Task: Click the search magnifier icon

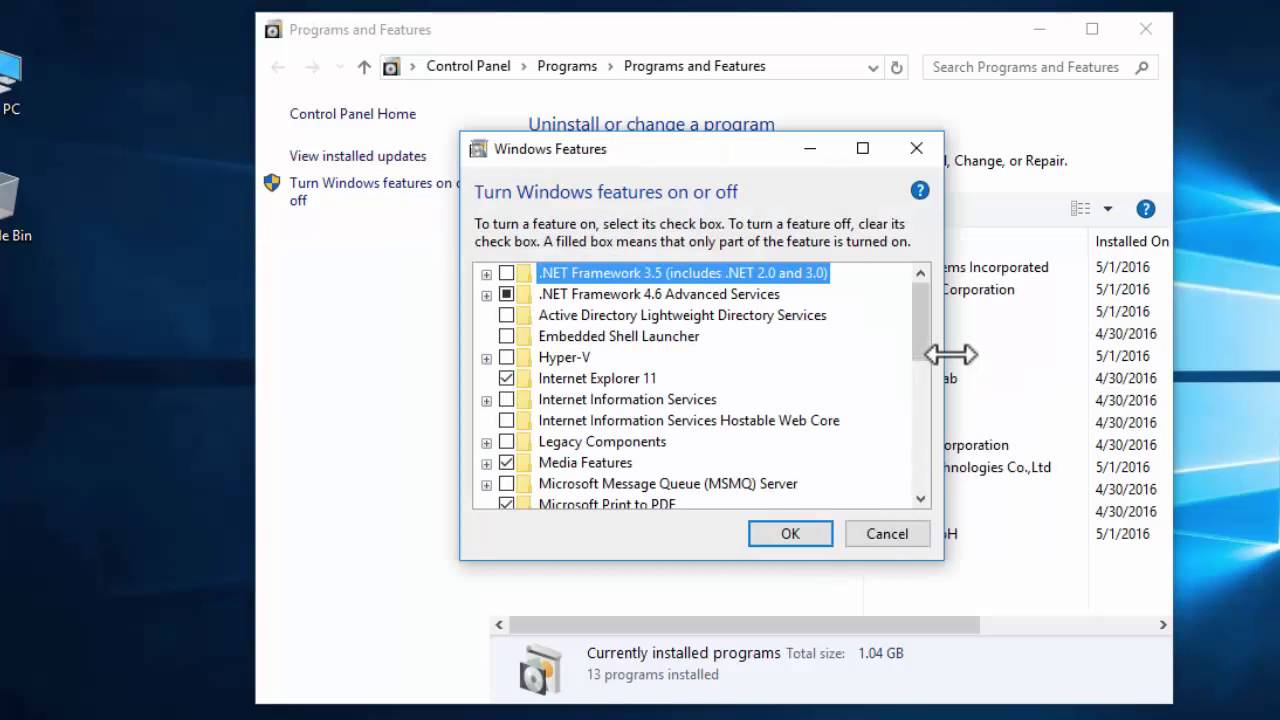Action: pyautogui.click(x=1142, y=67)
